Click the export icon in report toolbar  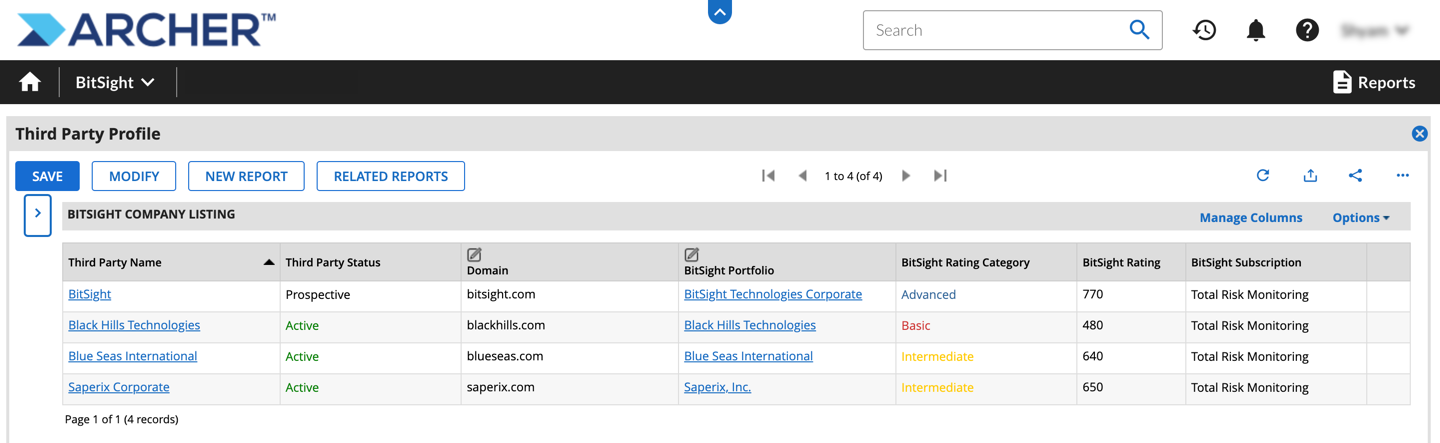point(1310,175)
